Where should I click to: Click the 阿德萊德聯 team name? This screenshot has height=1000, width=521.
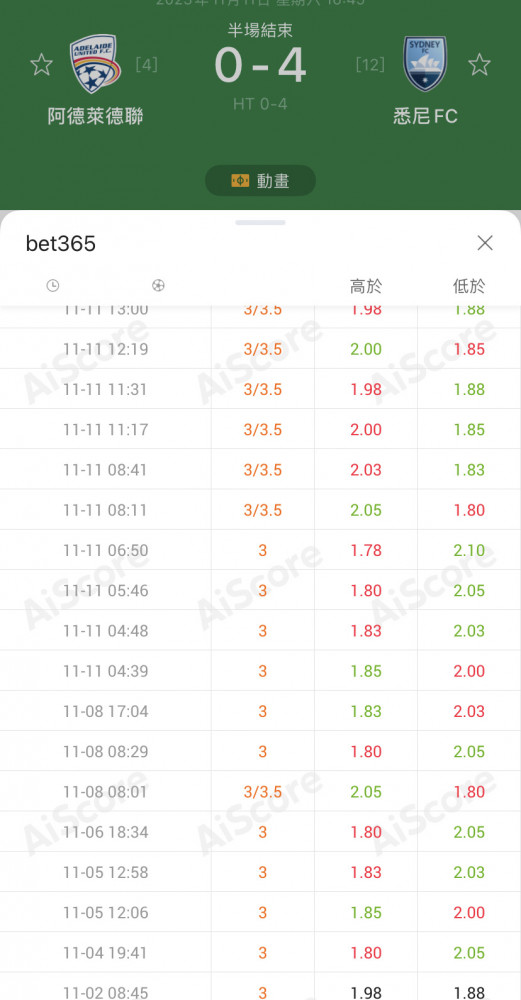[x=95, y=116]
